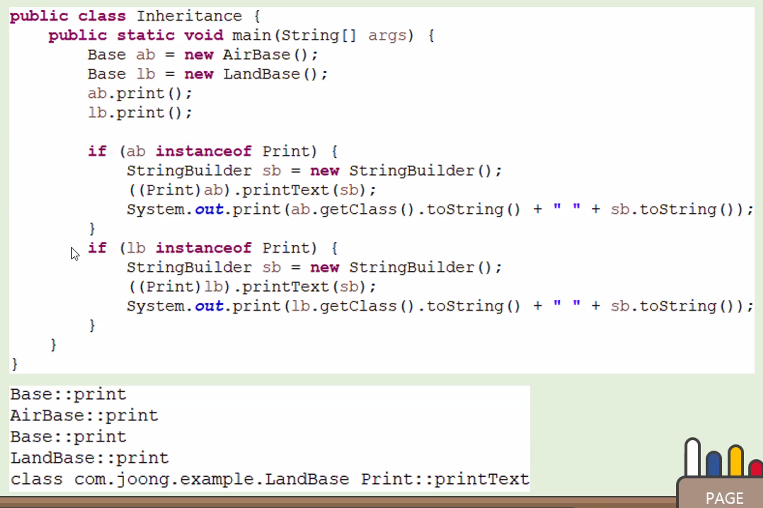Click first 'Base::print' output line
The height and width of the screenshot is (508, 763).
point(69,394)
